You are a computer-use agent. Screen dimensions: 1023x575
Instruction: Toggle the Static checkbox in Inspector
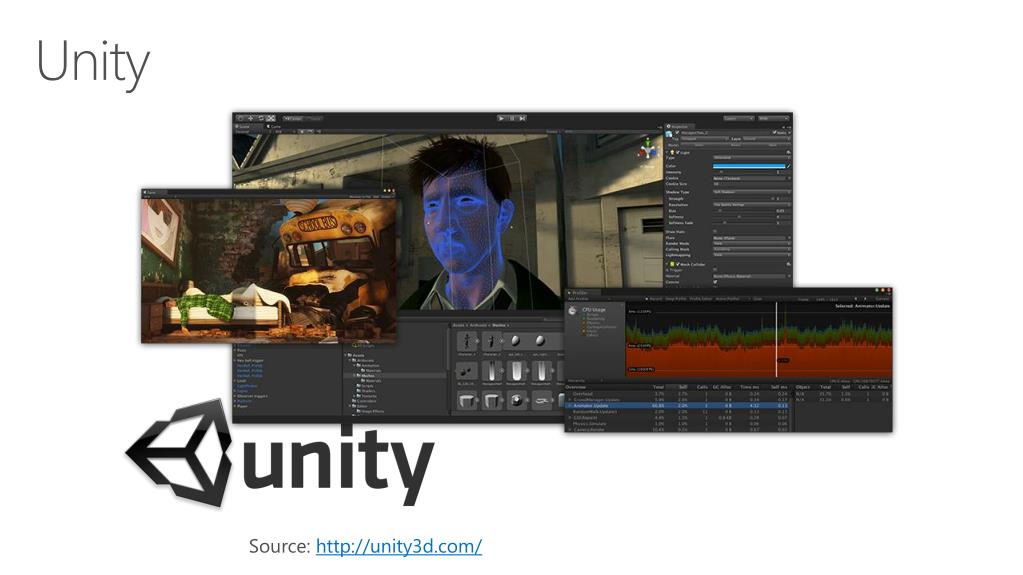click(x=774, y=132)
